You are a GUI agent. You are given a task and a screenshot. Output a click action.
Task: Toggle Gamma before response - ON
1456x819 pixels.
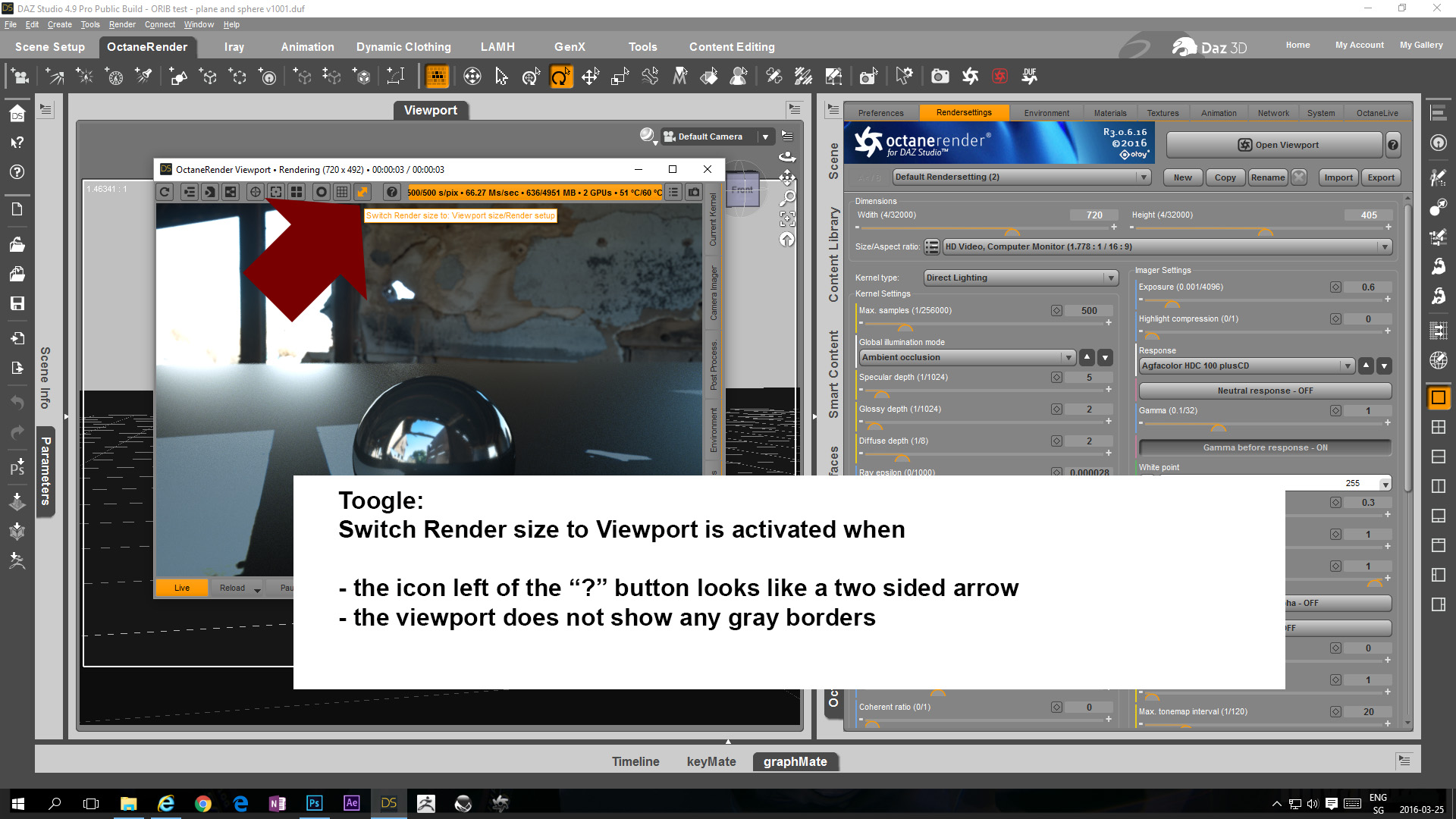(x=1264, y=447)
